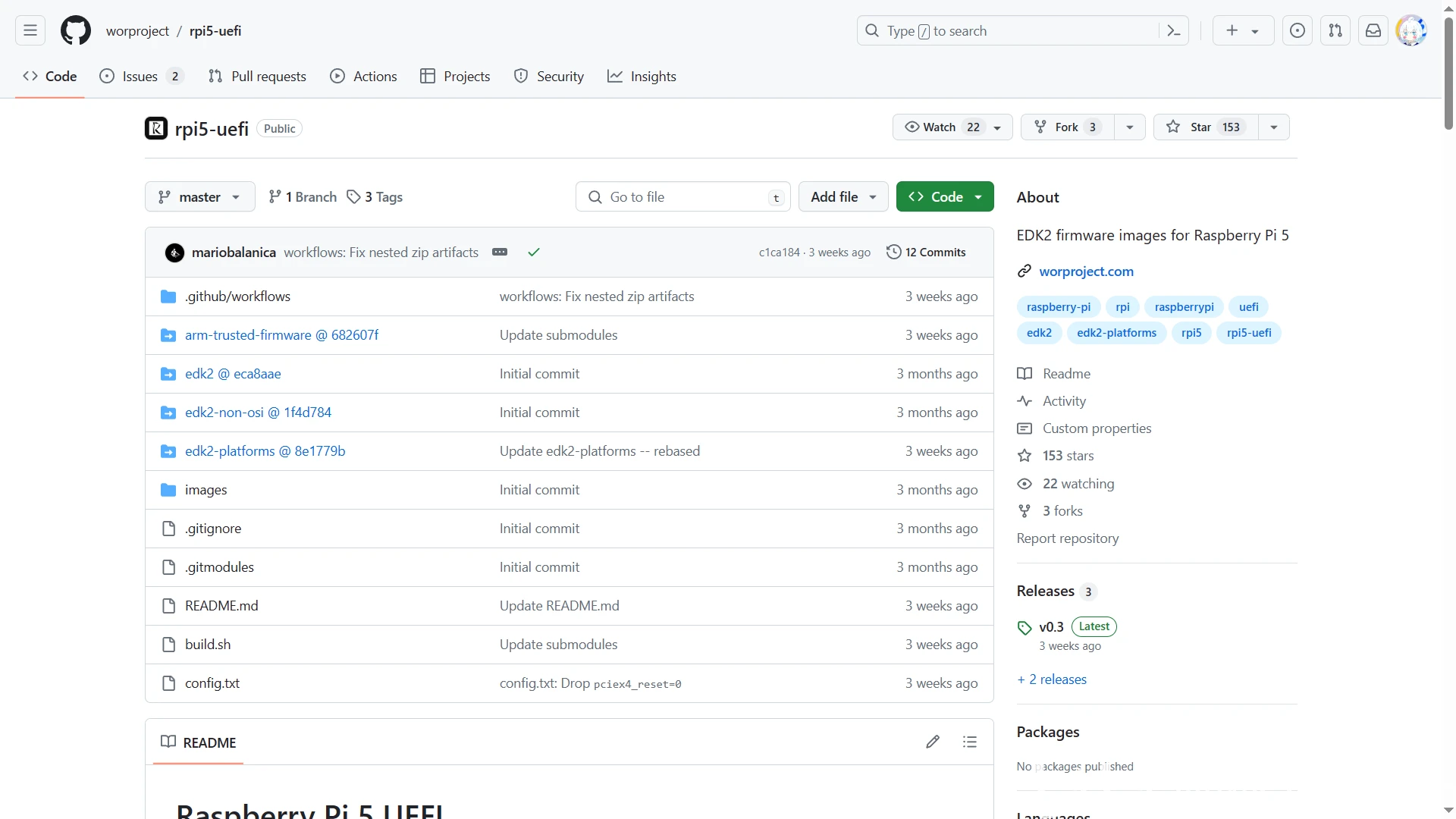The width and height of the screenshot is (1456, 819).
Task: Click the file icon beside .gitignore
Action: pyautogui.click(x=168, y=529)
